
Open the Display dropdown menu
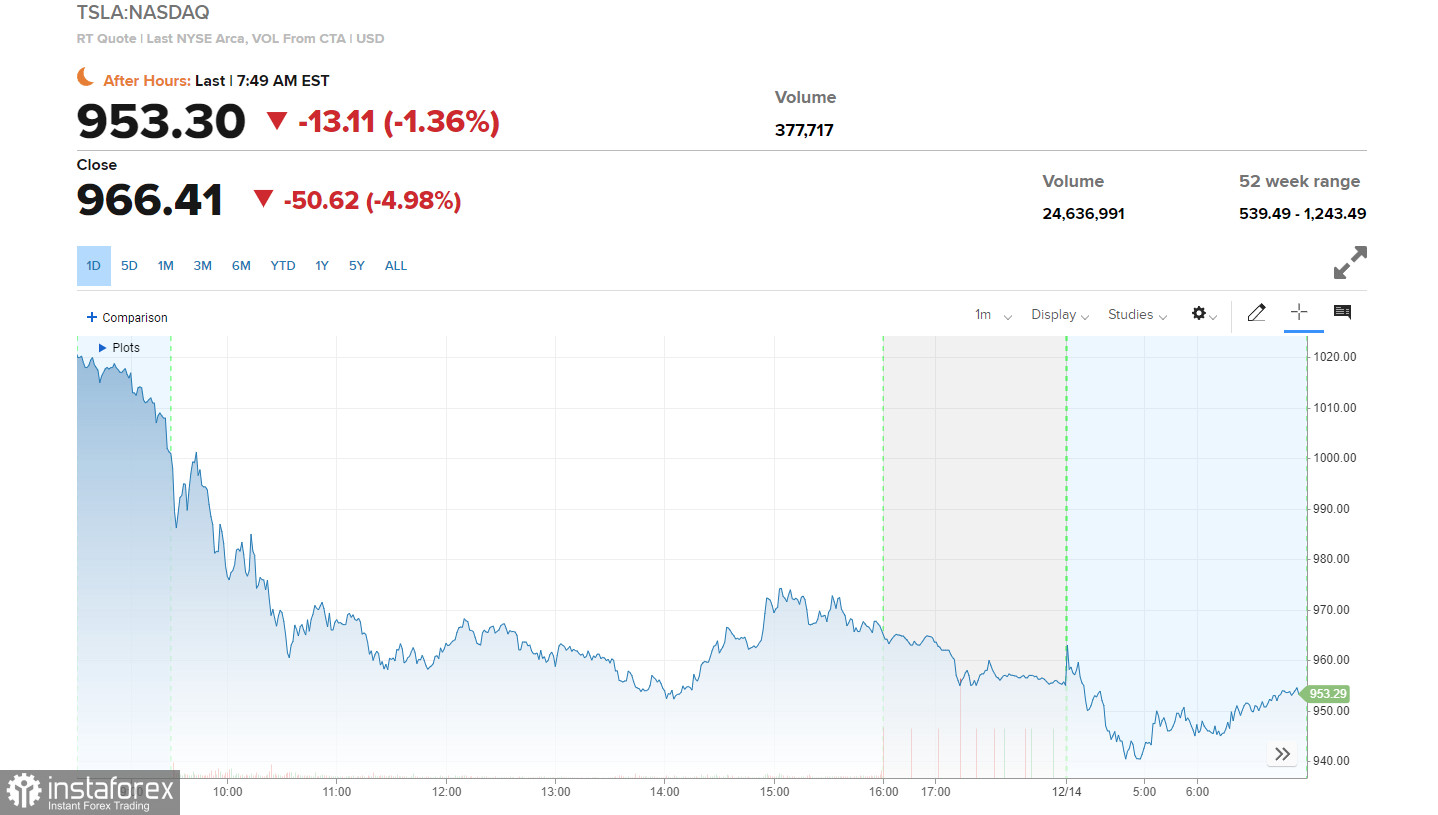(x=1059, y=315)
